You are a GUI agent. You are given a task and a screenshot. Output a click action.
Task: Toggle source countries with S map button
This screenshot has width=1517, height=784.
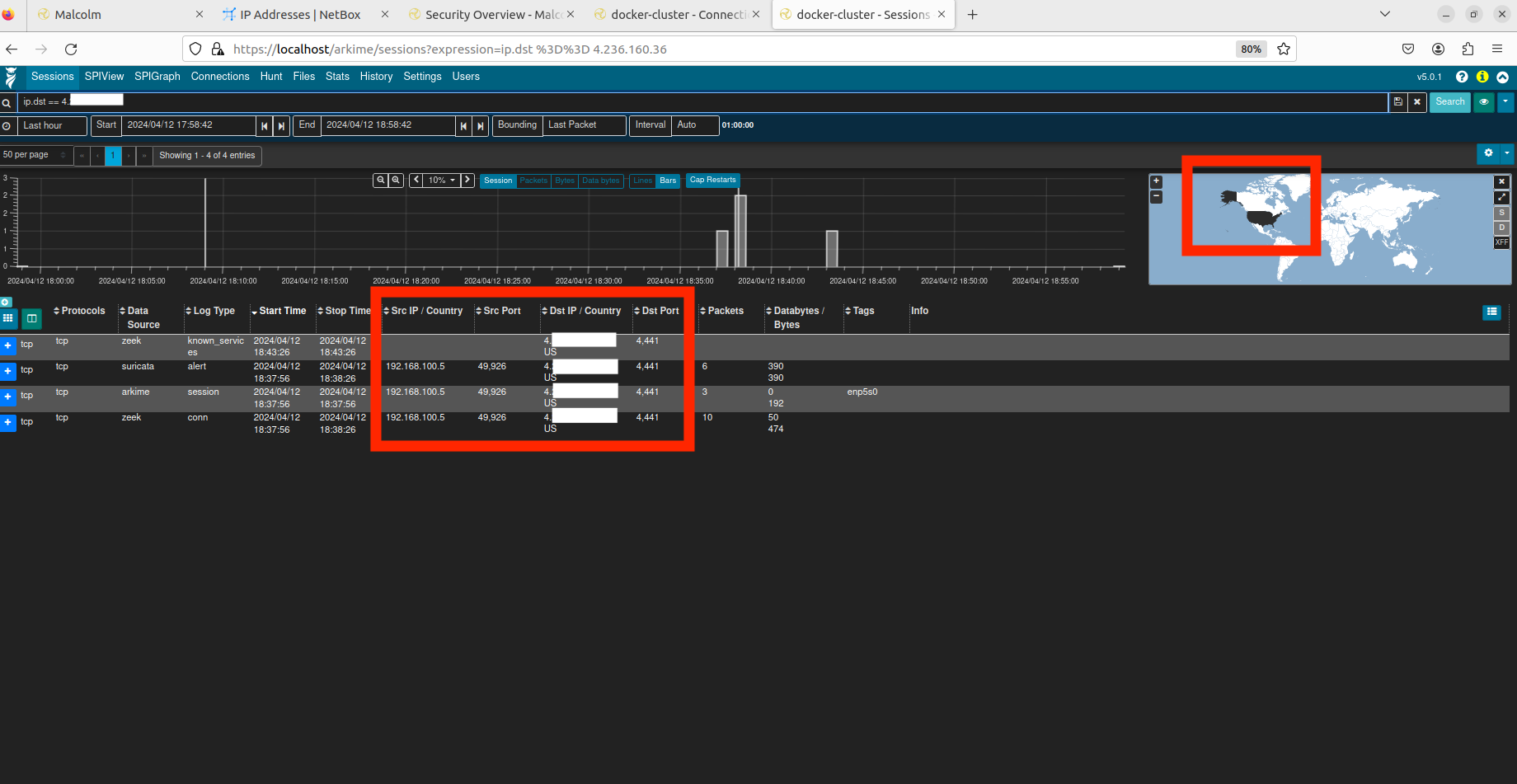click(x=1501, y=213)
